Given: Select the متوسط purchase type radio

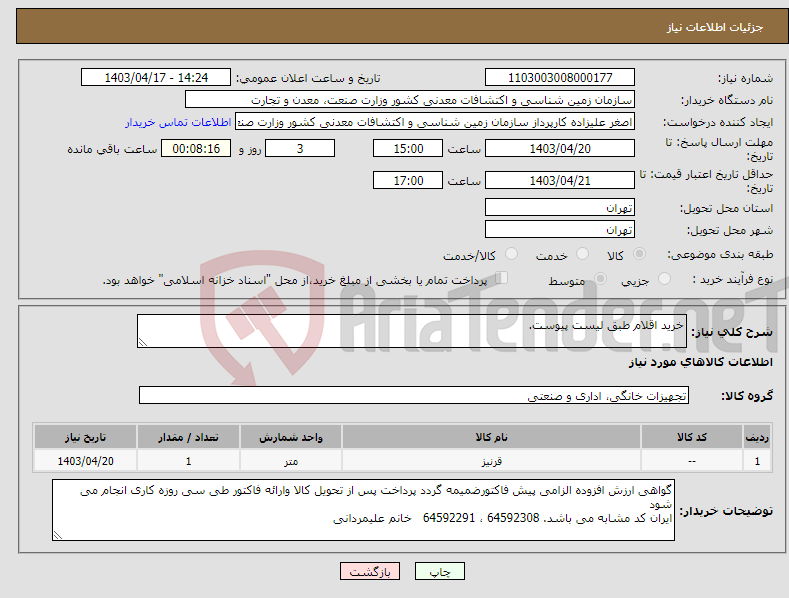Looking at the screenshot, I should click(600, 279).
